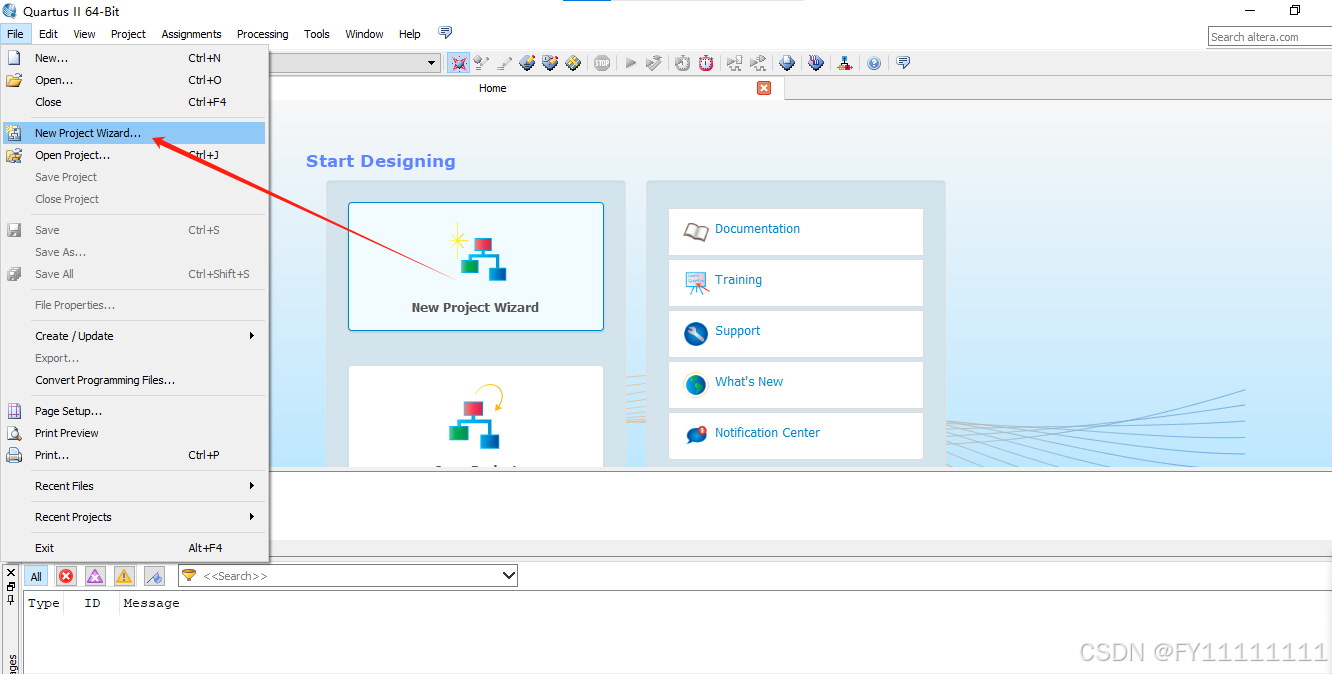Choose Open... from the File menu
Image resolution: width=1332 pixels, height=674 pixels.
[134, 80]
